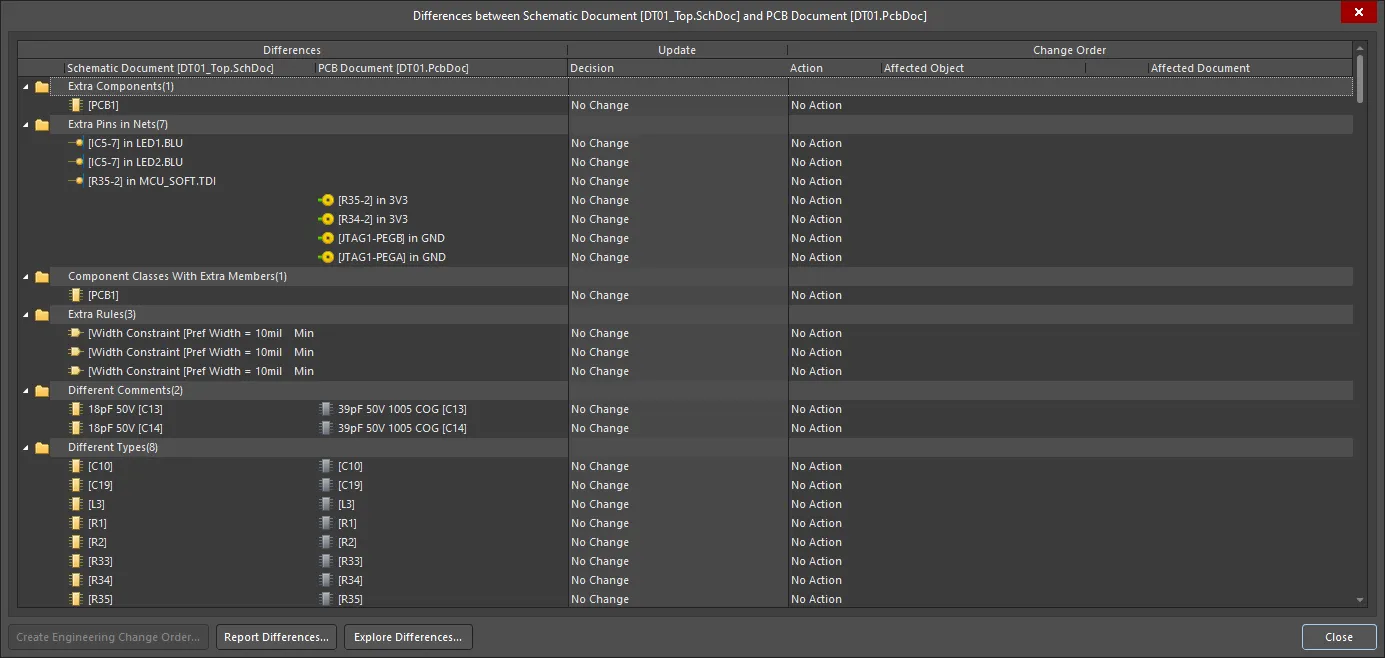Click the schematic-side component icon for [C10]
The height and width of the screenshot is (658, 1385).
click(75, 466)
